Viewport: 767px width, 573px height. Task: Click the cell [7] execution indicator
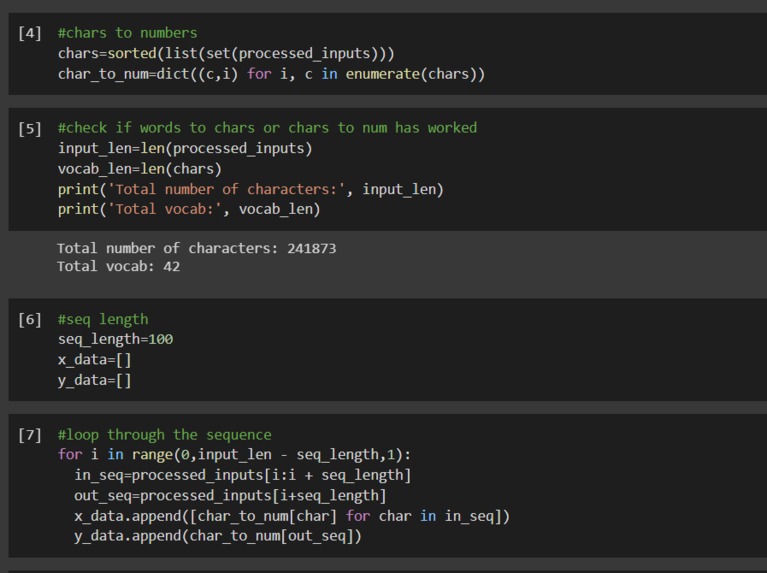tap(30, 435)
